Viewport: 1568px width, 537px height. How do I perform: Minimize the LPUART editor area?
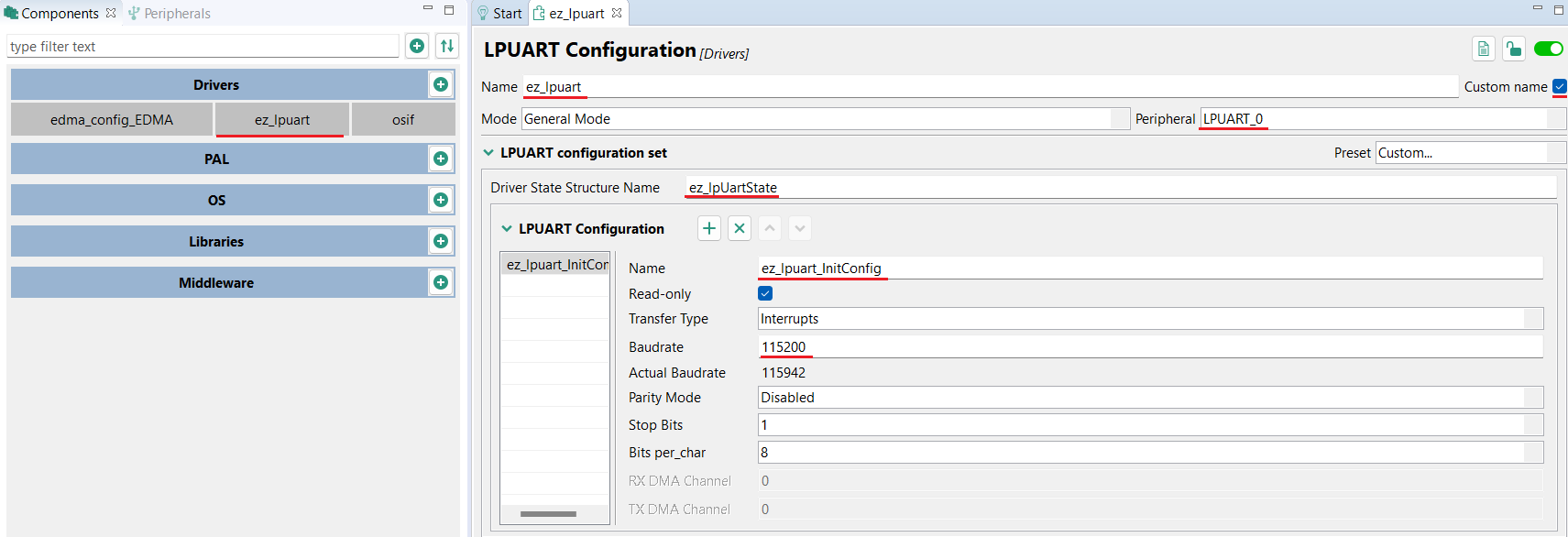(x=1538, y=8)
